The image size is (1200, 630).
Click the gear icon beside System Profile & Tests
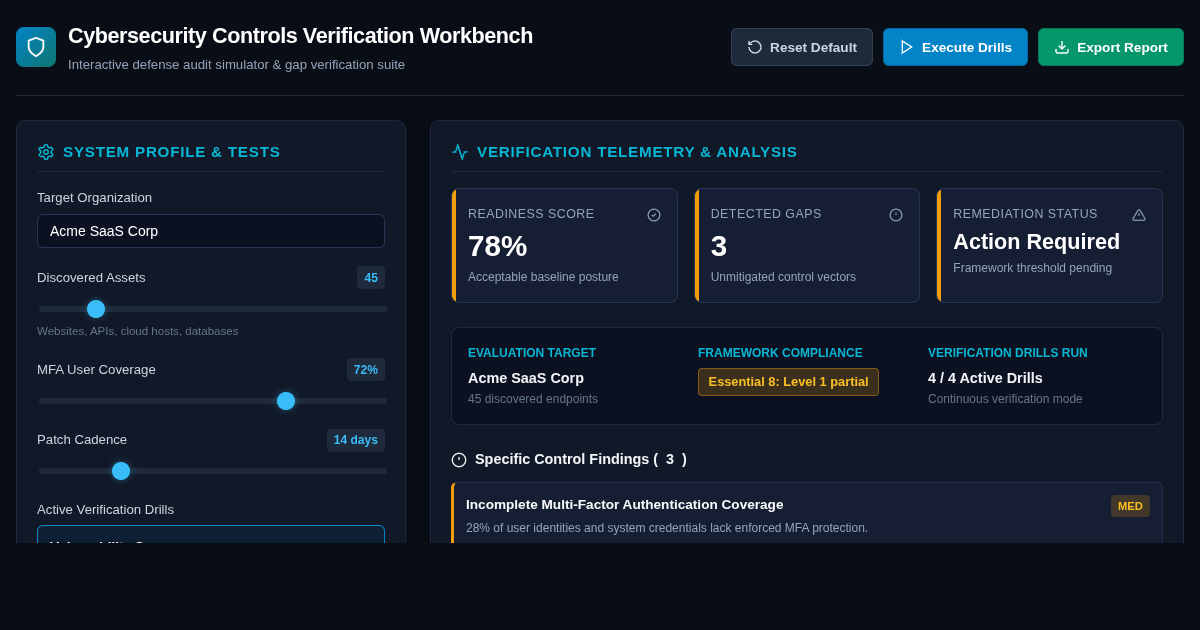[x=46, y=152]
